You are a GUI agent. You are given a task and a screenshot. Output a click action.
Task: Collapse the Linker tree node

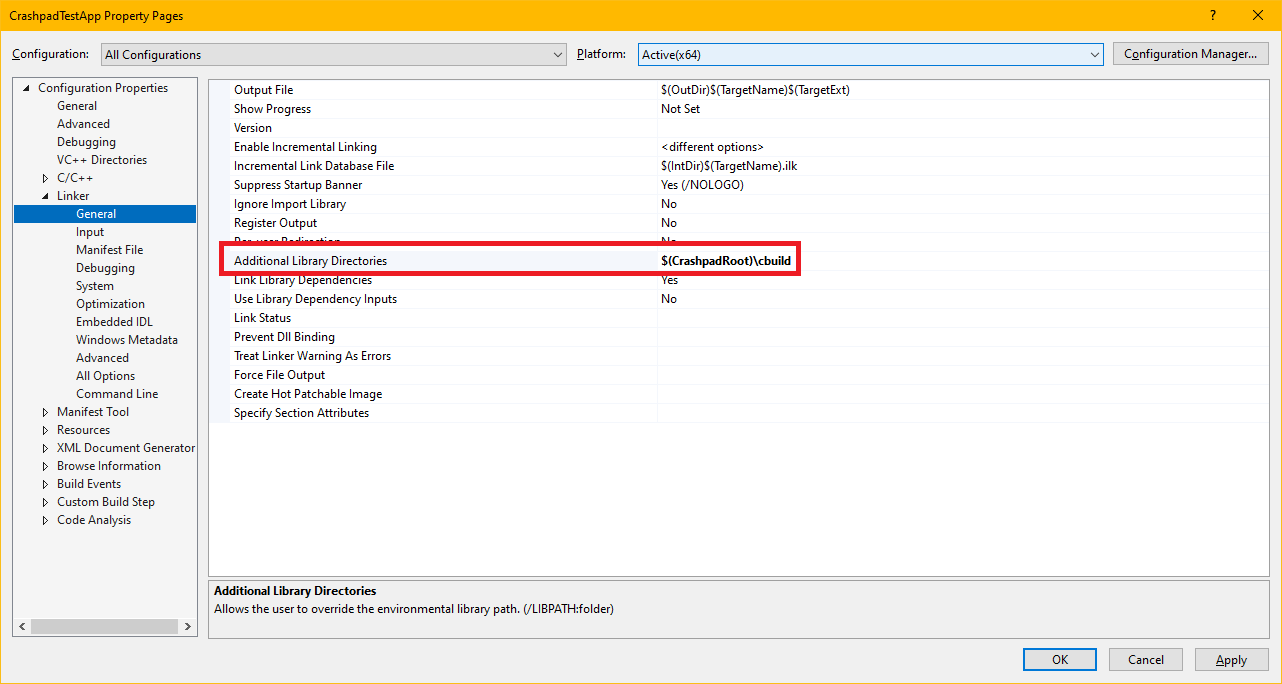click(45, 196)
